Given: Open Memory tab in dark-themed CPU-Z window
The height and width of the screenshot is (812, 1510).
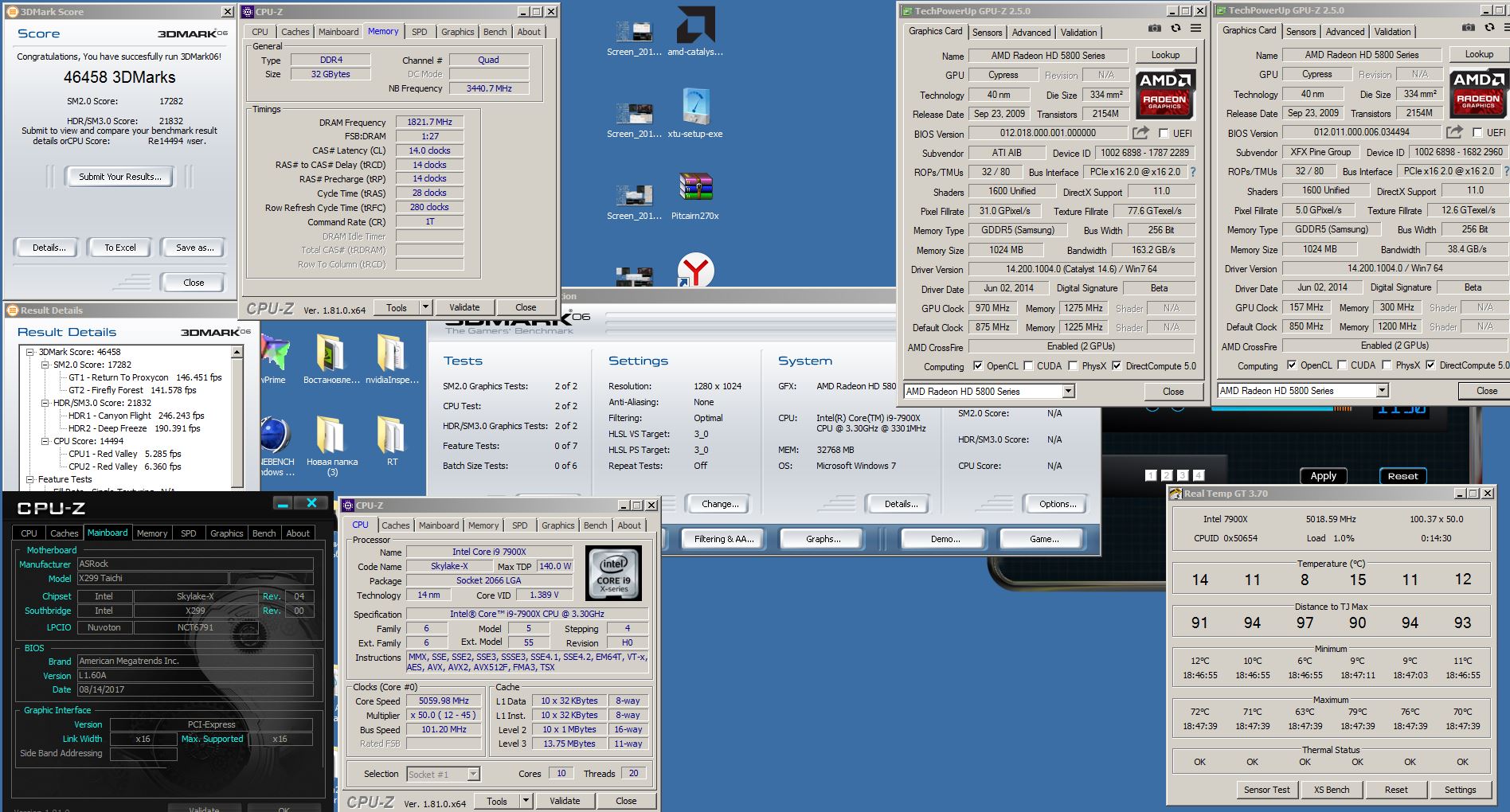Looking at the screenshot, I should pyautogui.click(x=151, y=533).
